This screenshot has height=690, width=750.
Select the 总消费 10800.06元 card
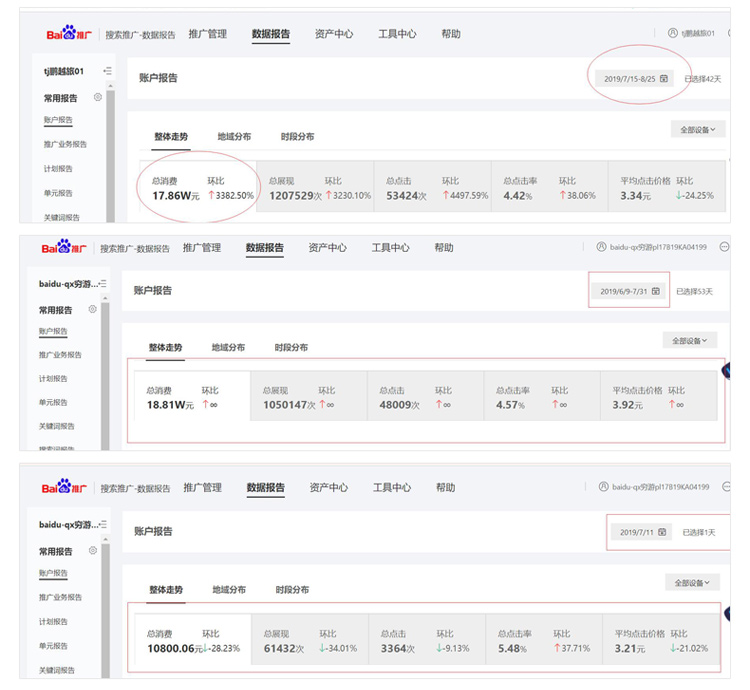tap(193, 639)
